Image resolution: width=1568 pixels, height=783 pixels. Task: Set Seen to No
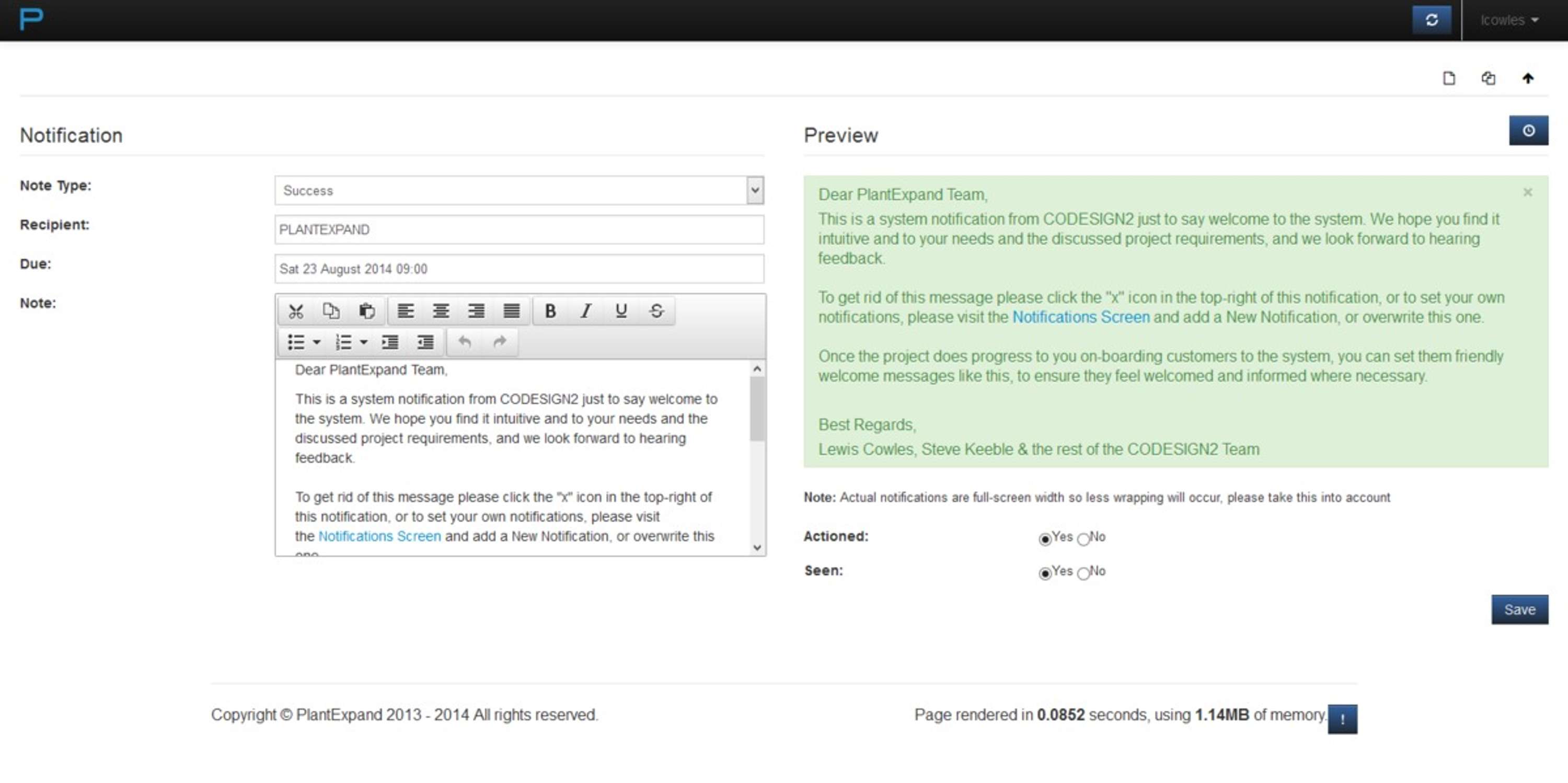pyautogui.click(x=1083, y=573)
